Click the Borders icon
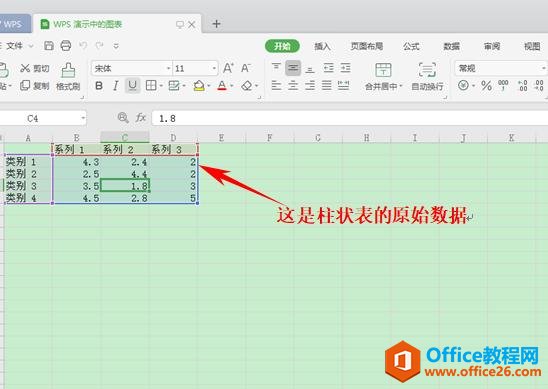 tap(151, 85)
